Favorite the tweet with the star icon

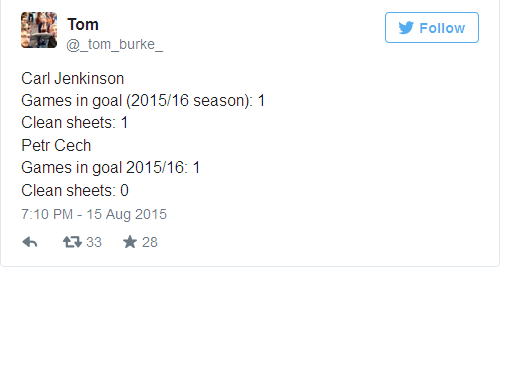click(130, 242)
